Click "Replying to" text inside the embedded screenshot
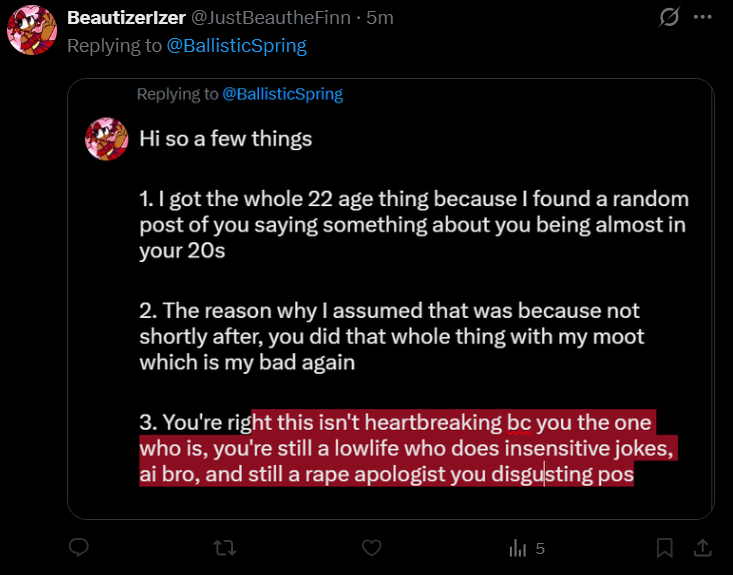 177,94
